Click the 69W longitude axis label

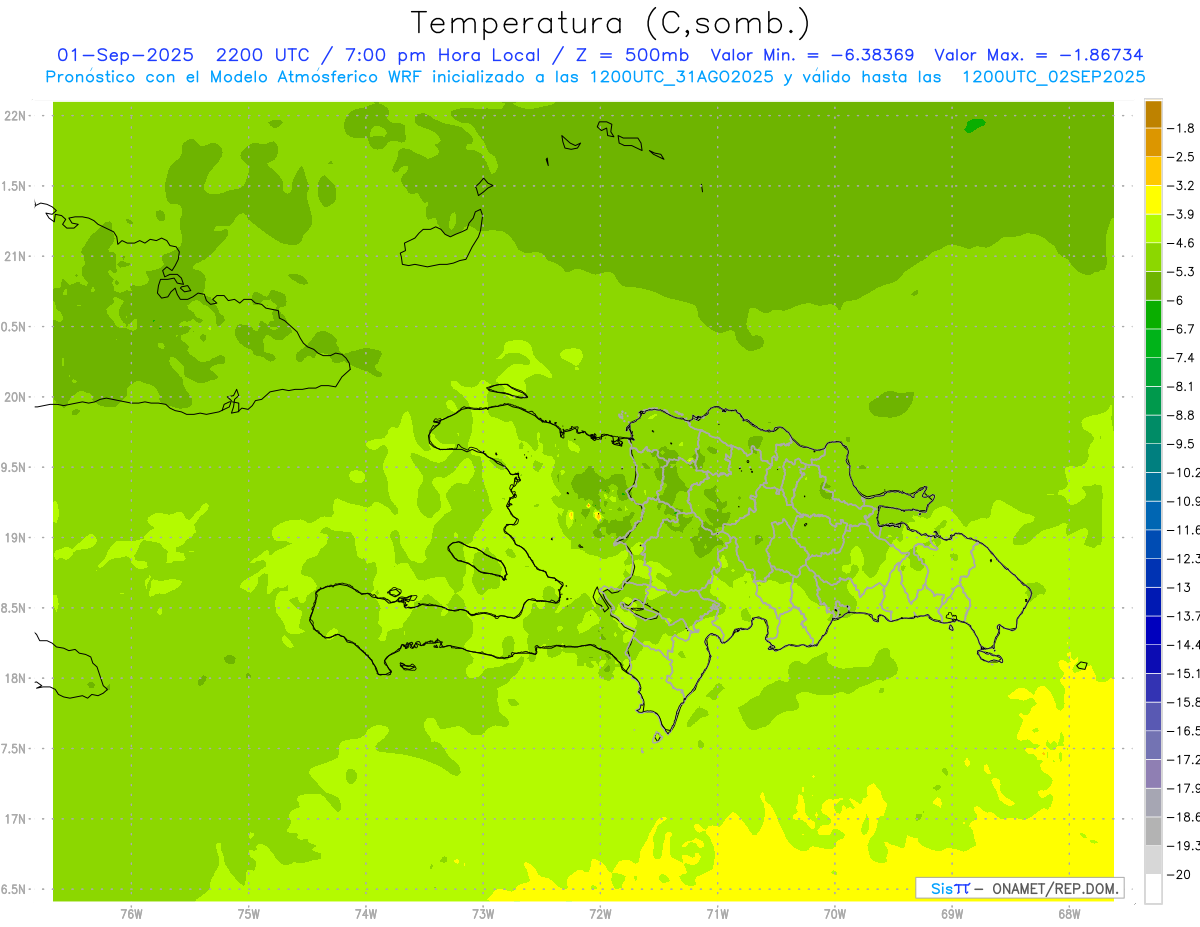pos(952,913)
